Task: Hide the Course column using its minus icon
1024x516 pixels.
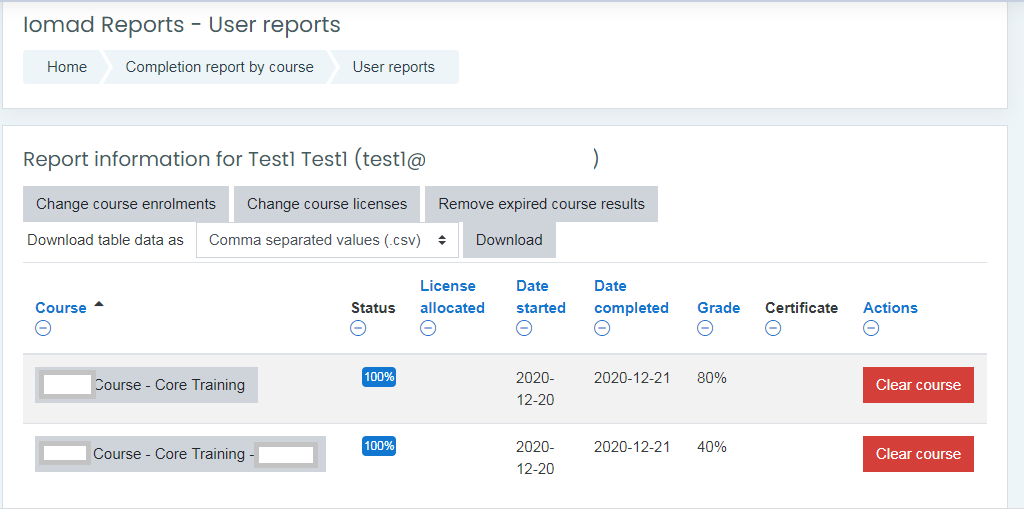Action: 43,329
